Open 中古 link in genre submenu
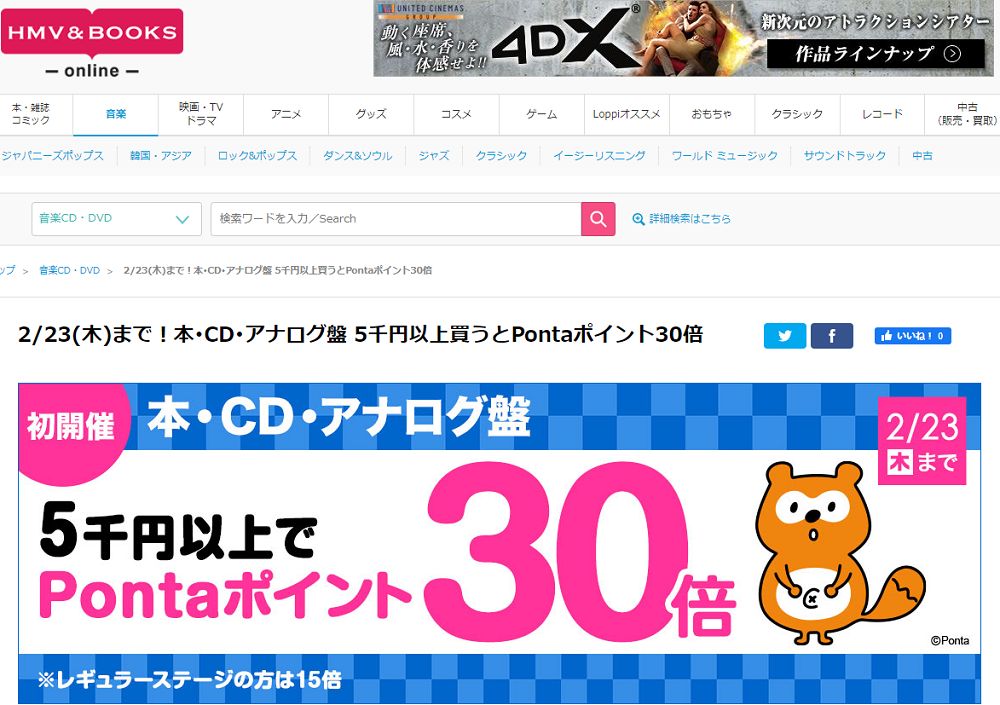 922,156
